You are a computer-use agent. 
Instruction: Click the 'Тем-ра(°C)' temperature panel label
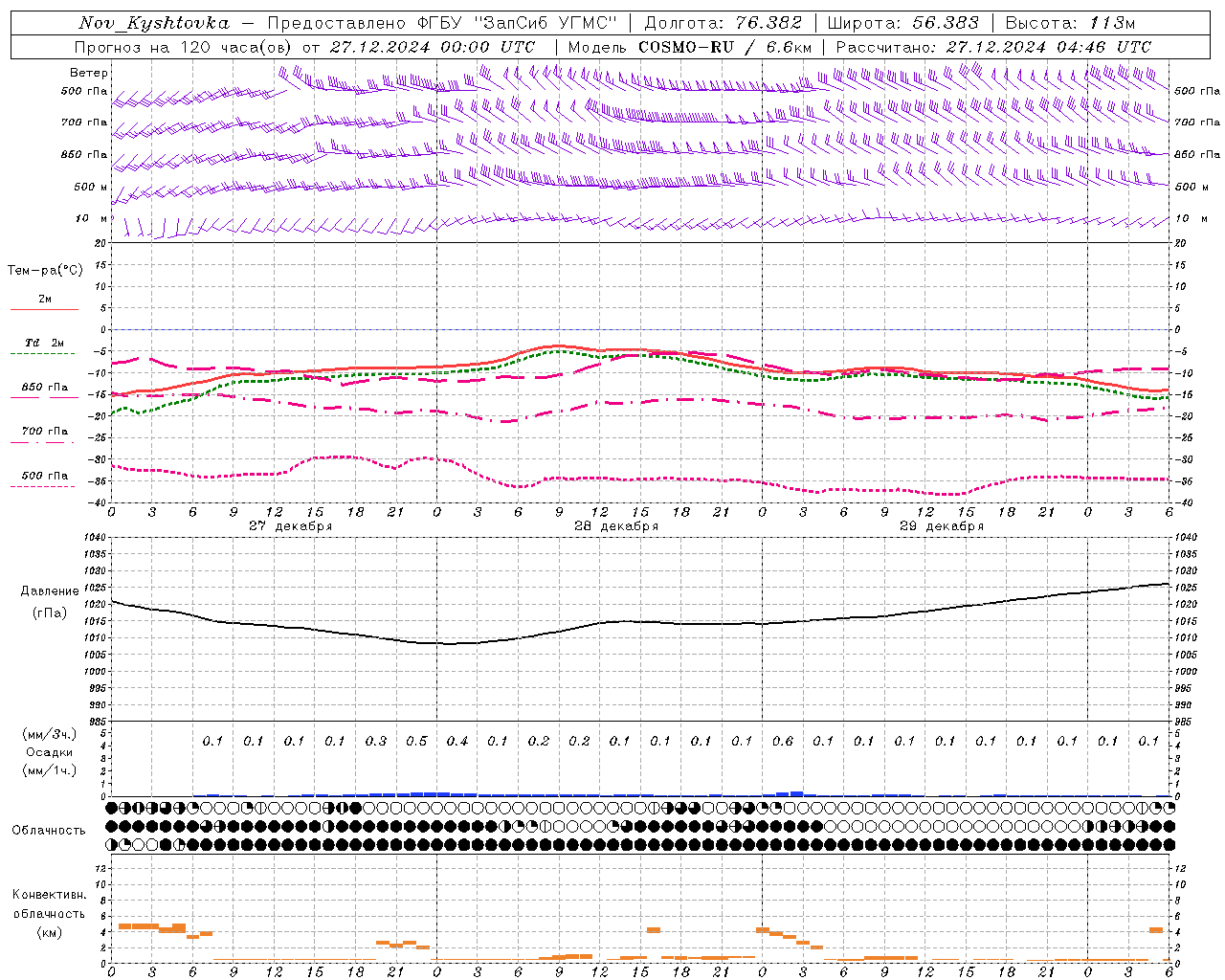coord(45,271)
